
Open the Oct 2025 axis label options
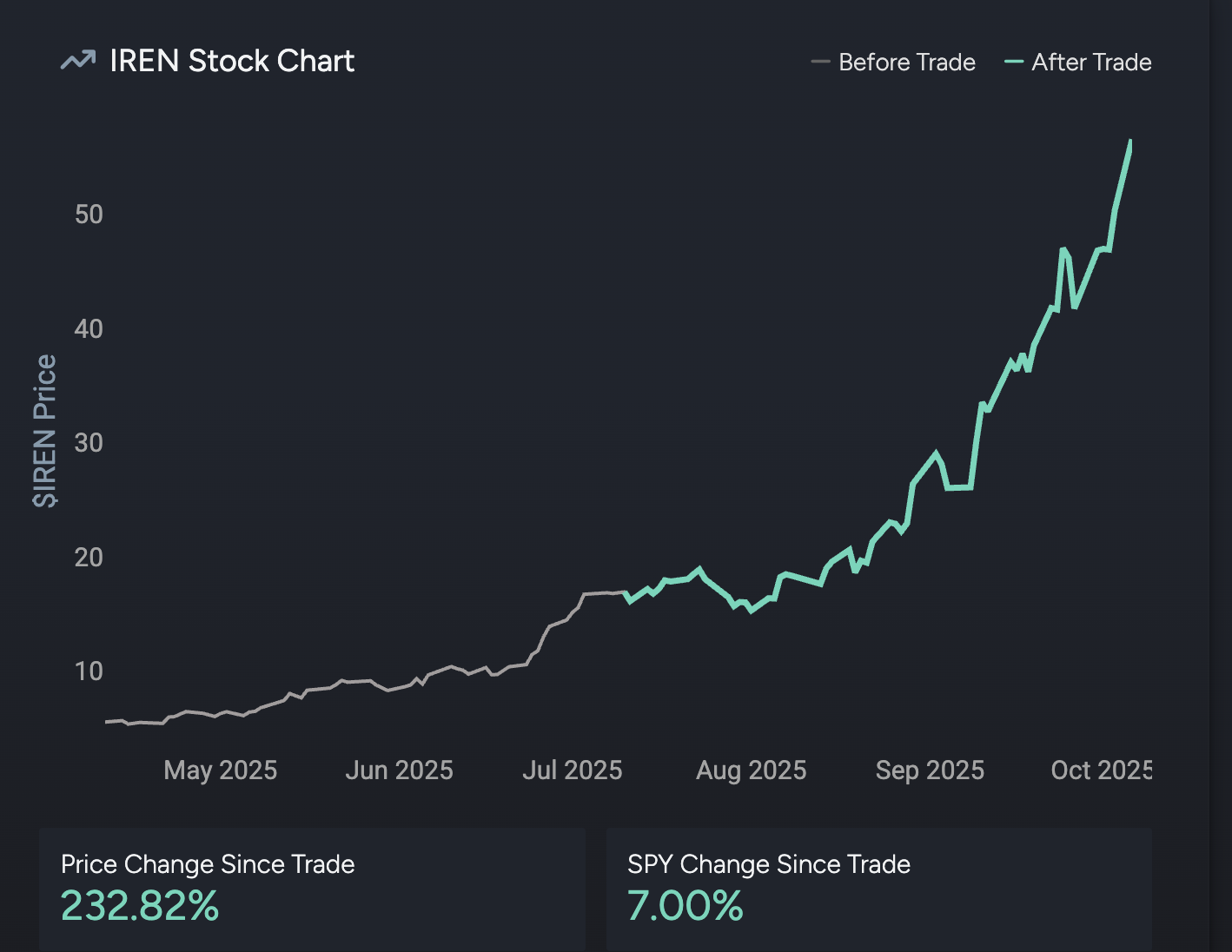[x=1102, y=770]
